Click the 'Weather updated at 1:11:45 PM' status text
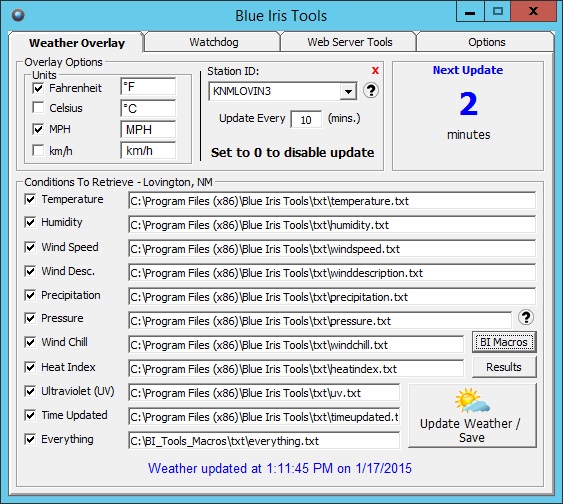This screenshot has width=563, height=504. click(x=280, y=468)
